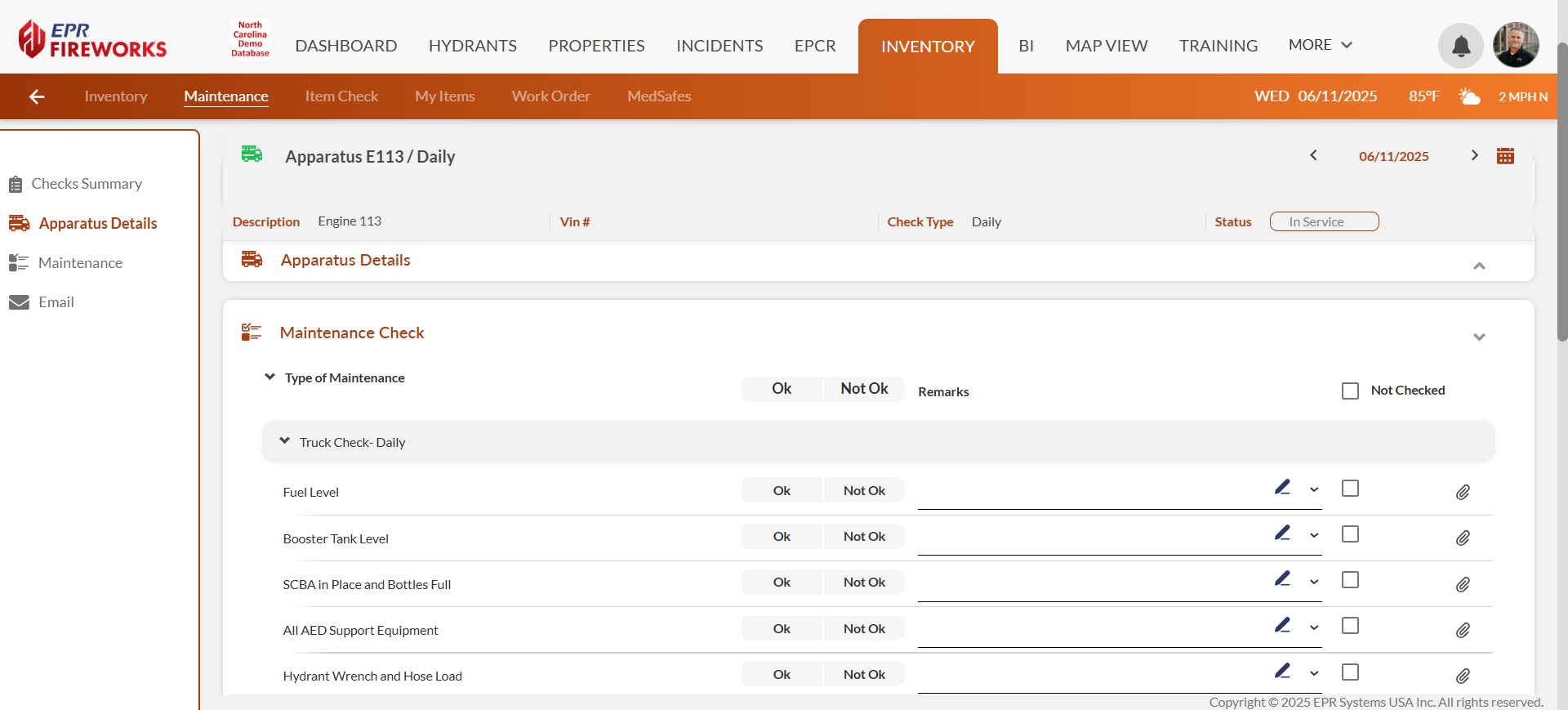This screenshot has height=710, width=1568.
Task: Switch to the HYDRANTS tab
Action: tap(472, 46)
